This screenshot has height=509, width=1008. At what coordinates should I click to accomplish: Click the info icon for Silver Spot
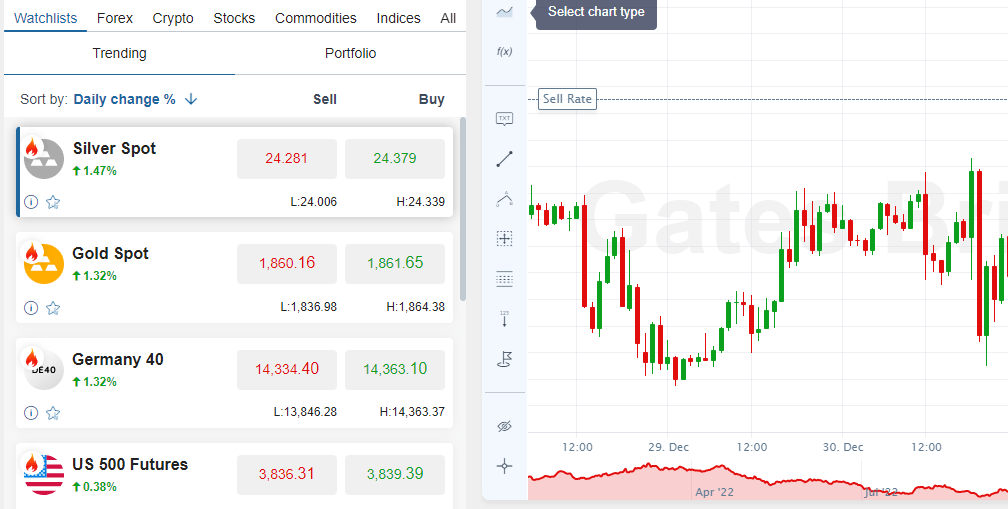tap(31, 202)
